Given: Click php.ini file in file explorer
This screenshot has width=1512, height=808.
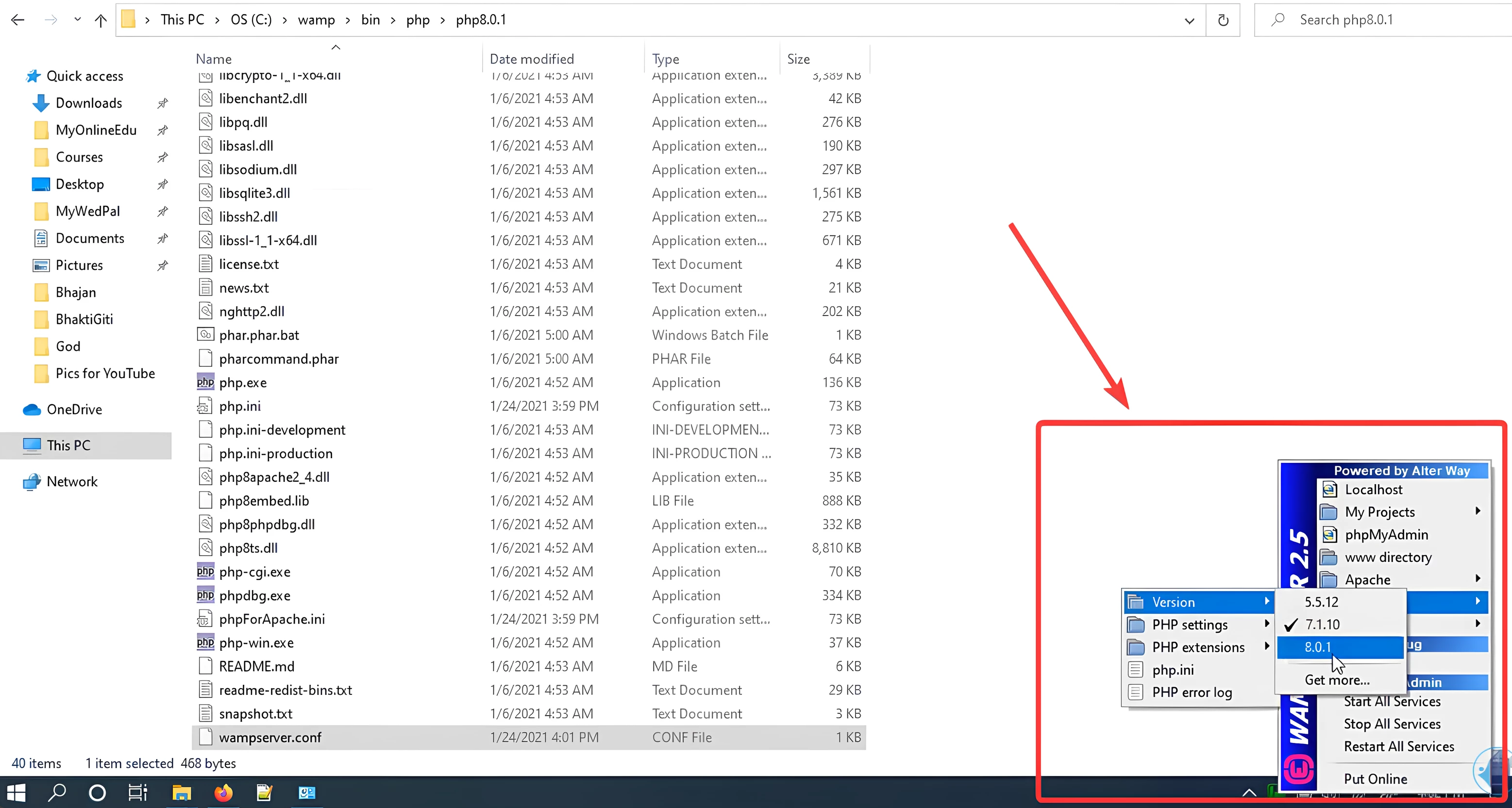Looking at the screenshot, I should point(240,405).
